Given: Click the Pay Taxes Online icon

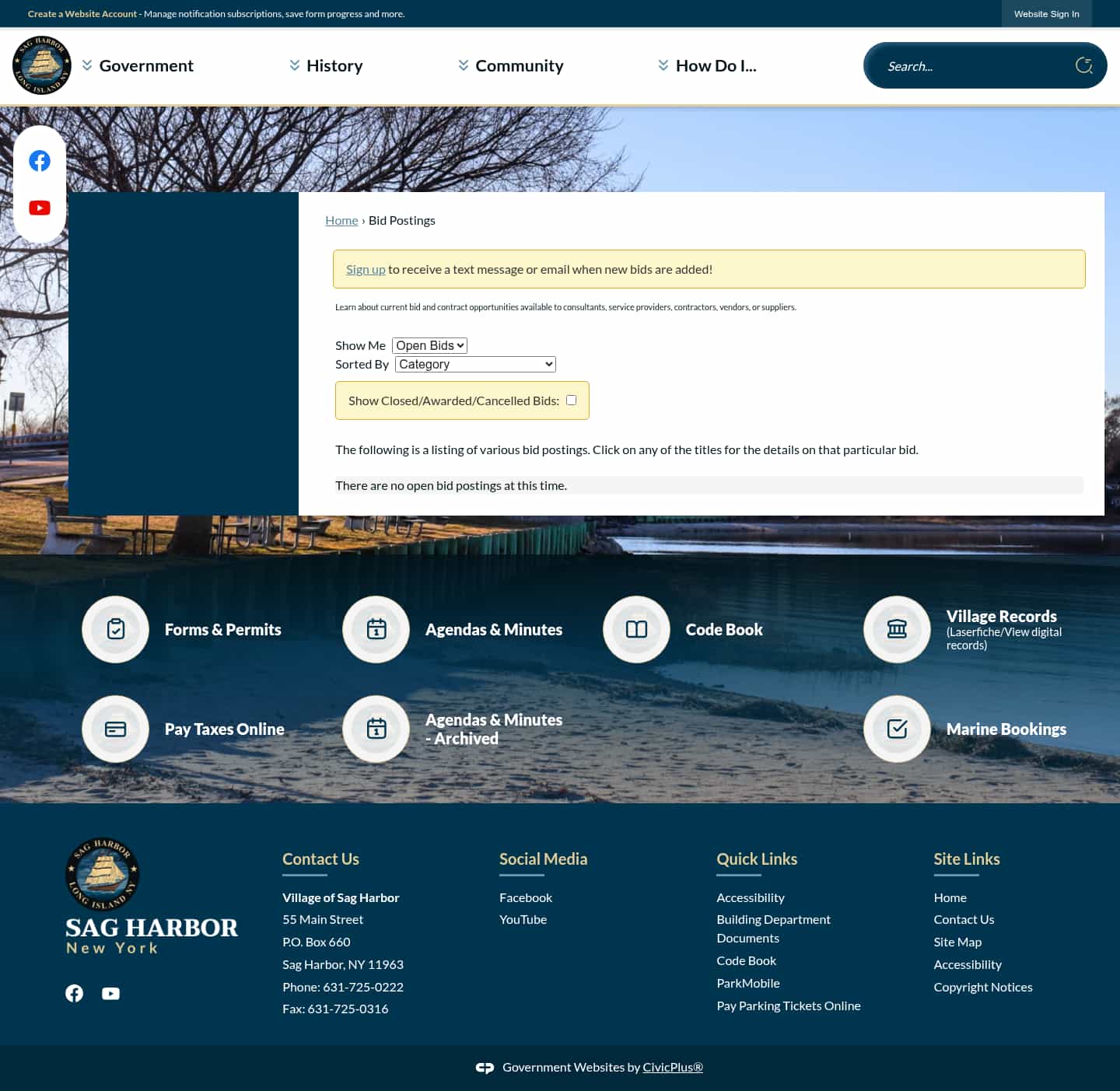Looking at the screenshot, I should 115,729.
